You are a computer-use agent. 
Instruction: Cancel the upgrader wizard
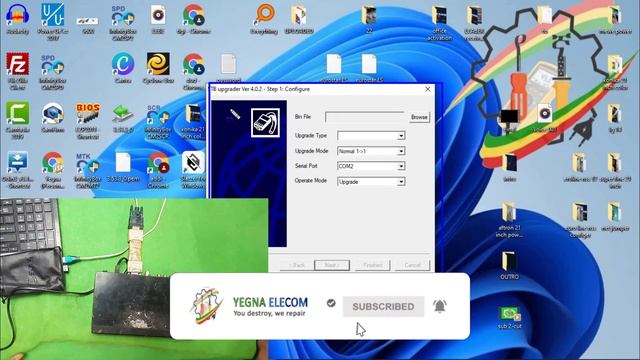(x=412, y=265)
